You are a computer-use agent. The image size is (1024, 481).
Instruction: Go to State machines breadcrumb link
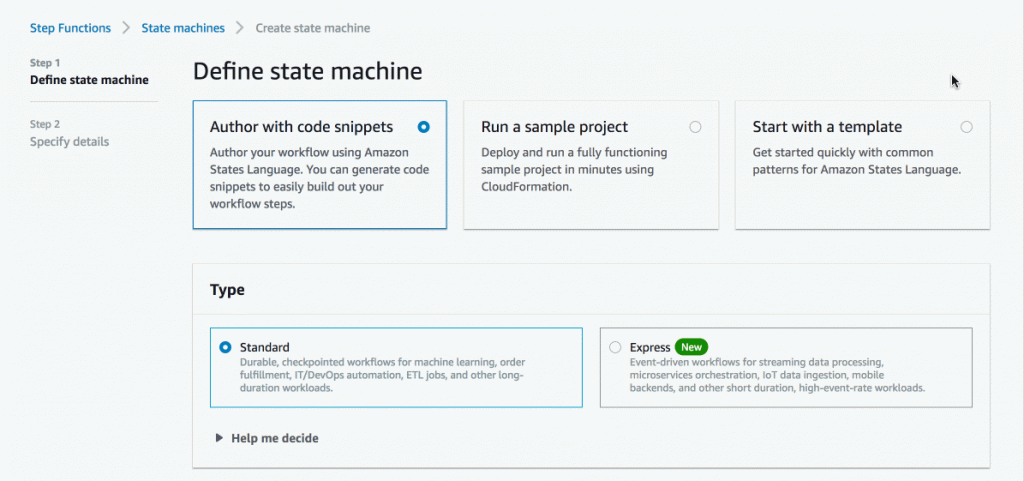(x=183, y=28)
